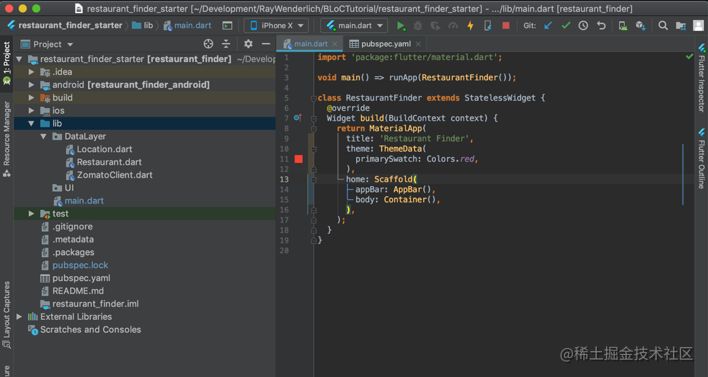
Task: Switch to the pubspec.yaml editor tab
Action: click(385, 44)
